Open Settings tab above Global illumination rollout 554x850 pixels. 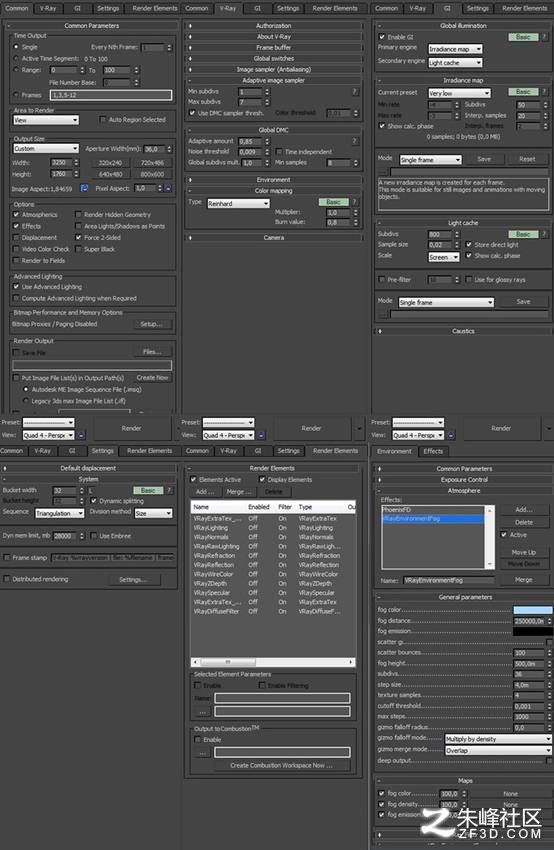(x=478, y=8)
